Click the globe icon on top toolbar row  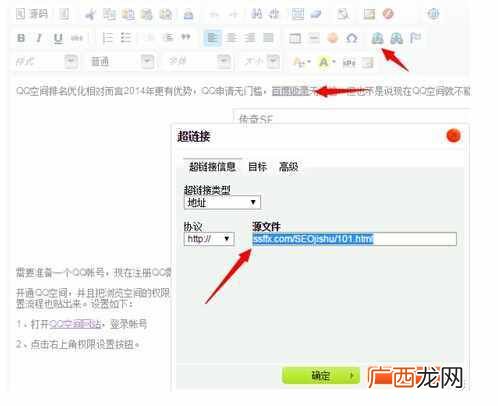coord(433,14)
